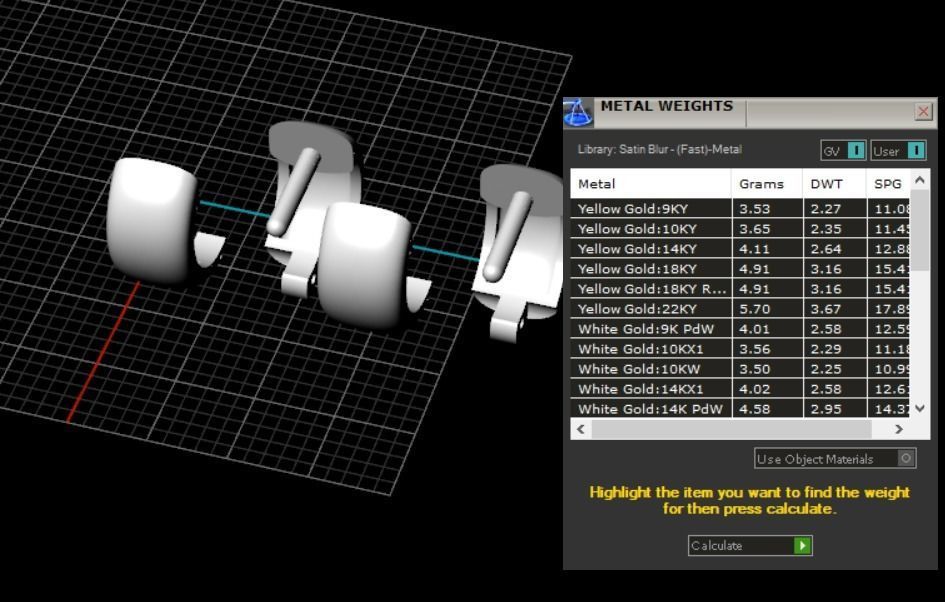
Task: Click the 4.58 grams value
Action: 755,409
